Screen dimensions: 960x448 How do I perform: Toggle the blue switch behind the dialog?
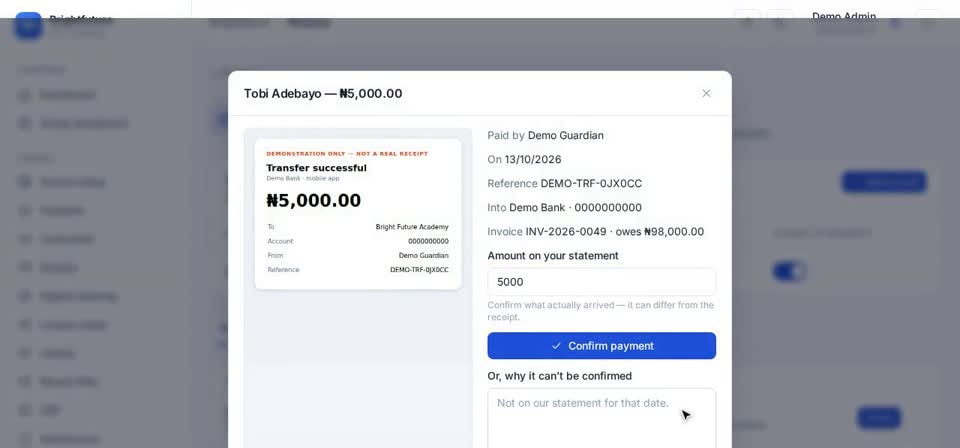pyautogui.click(x=789, y=271)
